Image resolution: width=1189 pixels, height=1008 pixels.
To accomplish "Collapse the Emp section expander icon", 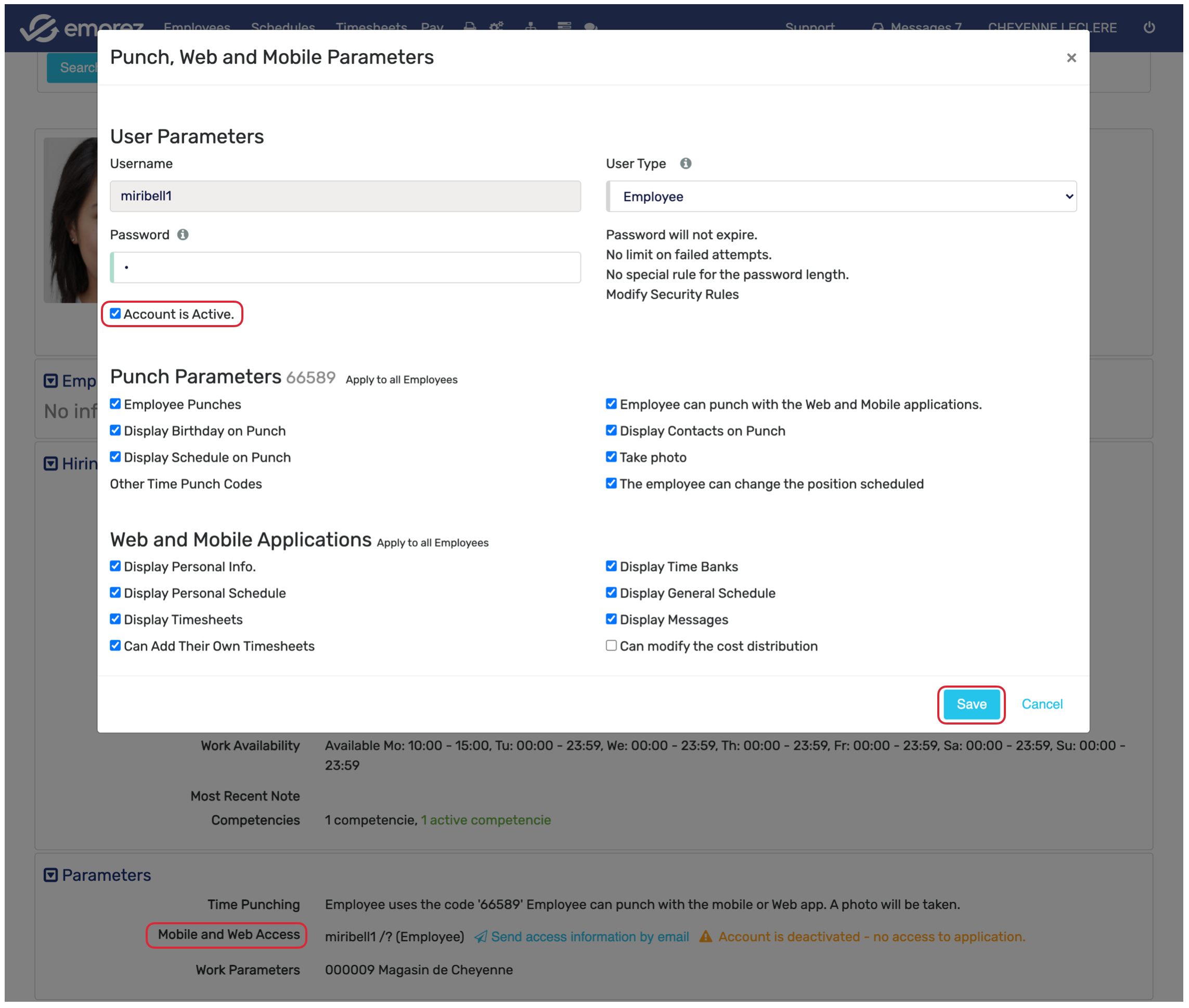I will 51,381.
